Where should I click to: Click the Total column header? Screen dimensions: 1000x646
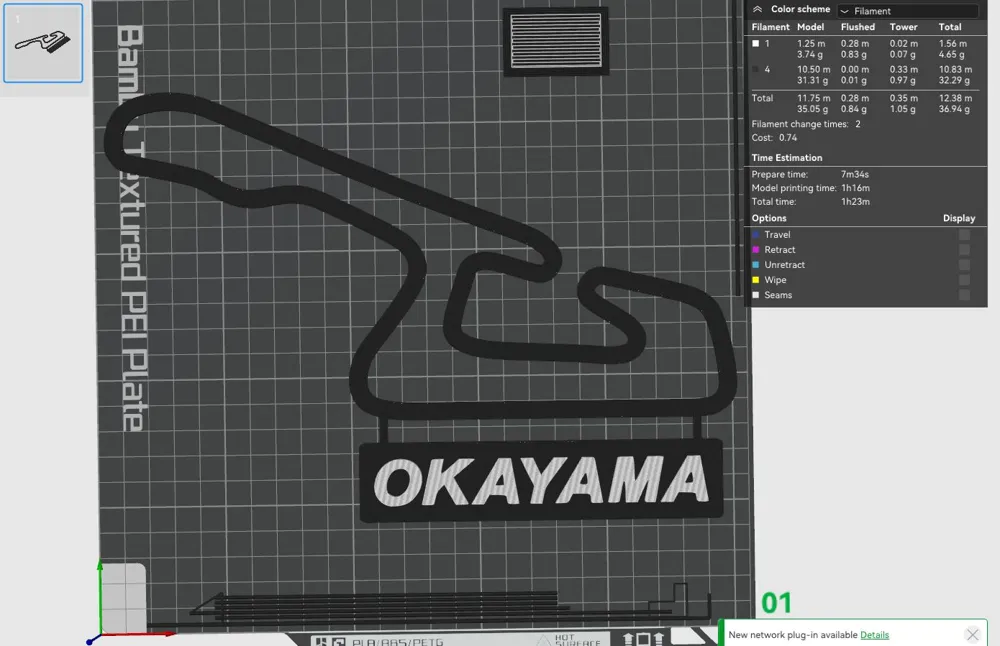(950, 27)
